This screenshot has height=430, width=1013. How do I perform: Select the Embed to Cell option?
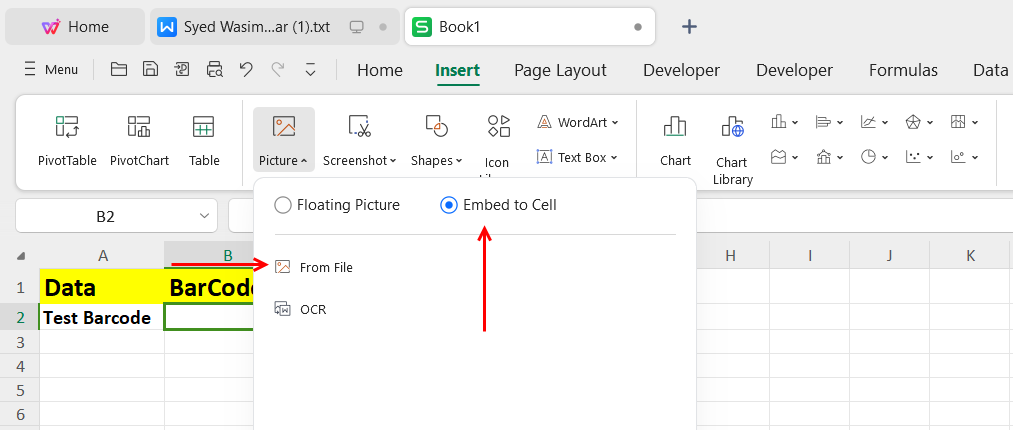tap(449, 205)
